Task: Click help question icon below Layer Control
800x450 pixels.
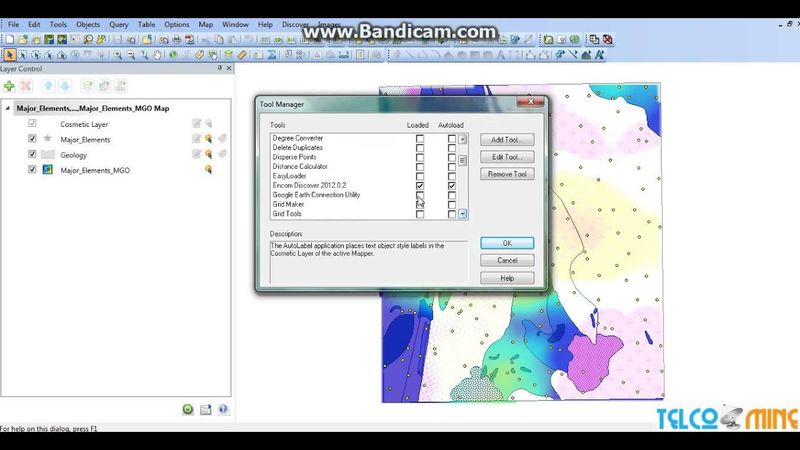Action: pos(223,409)
